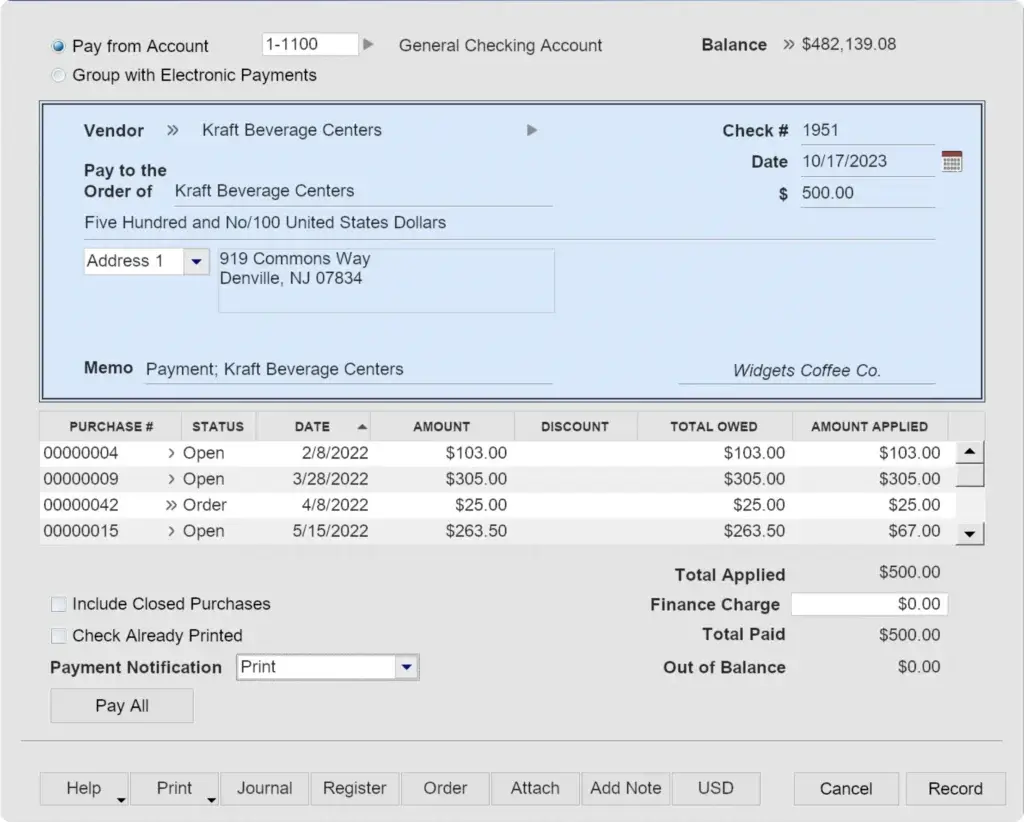Click the account number field 1-1100
Viewport: 1024px width, 822px height.
pos(310,44)
